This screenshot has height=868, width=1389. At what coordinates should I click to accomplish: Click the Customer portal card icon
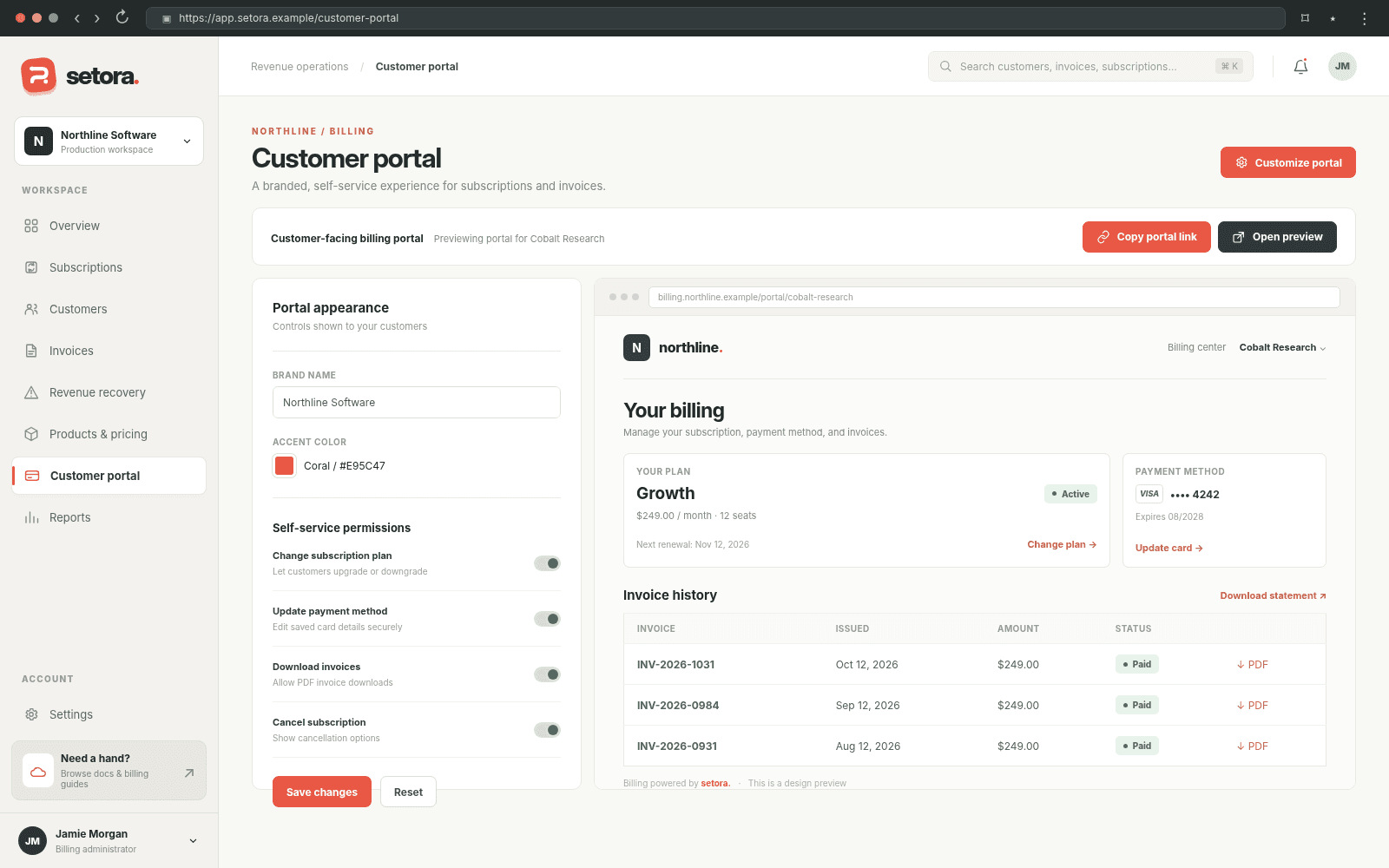coord(32,476)
